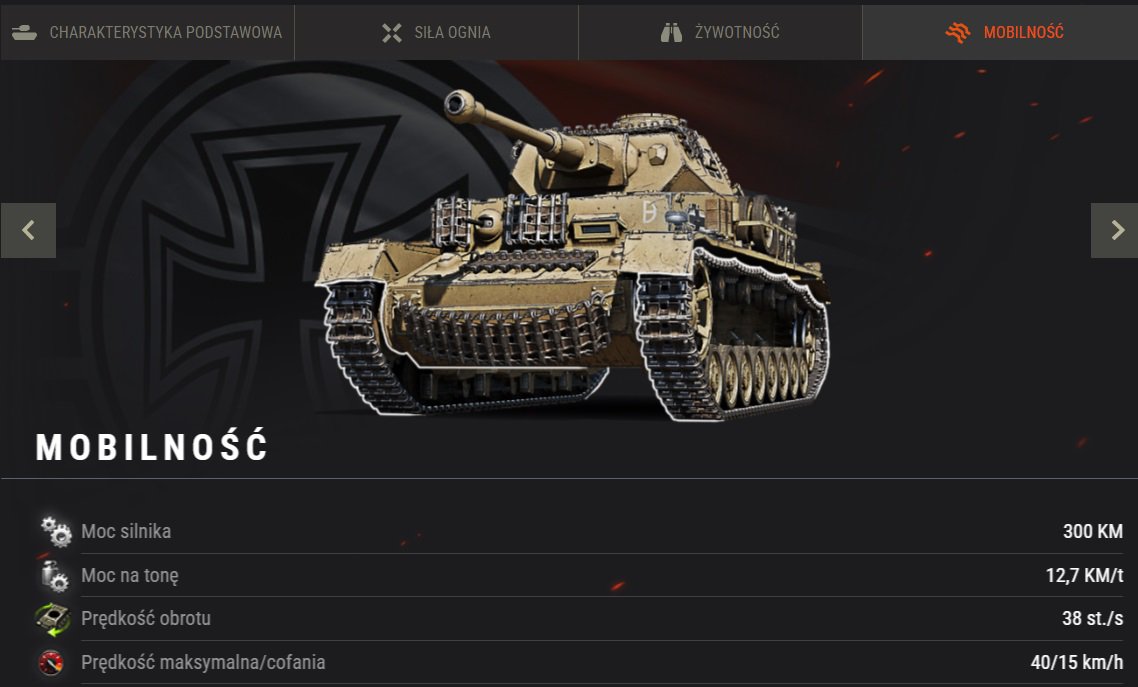Click the crossed shells icon for Siła ognia
1138x687 pixels.
[x=392, y=33]
